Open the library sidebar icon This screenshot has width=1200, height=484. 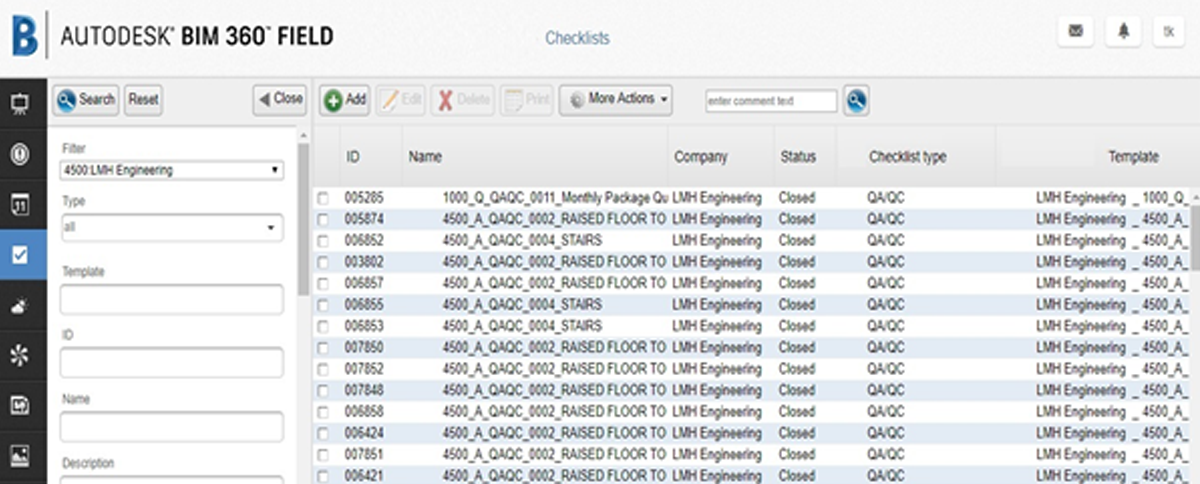[x=20, y=405]
